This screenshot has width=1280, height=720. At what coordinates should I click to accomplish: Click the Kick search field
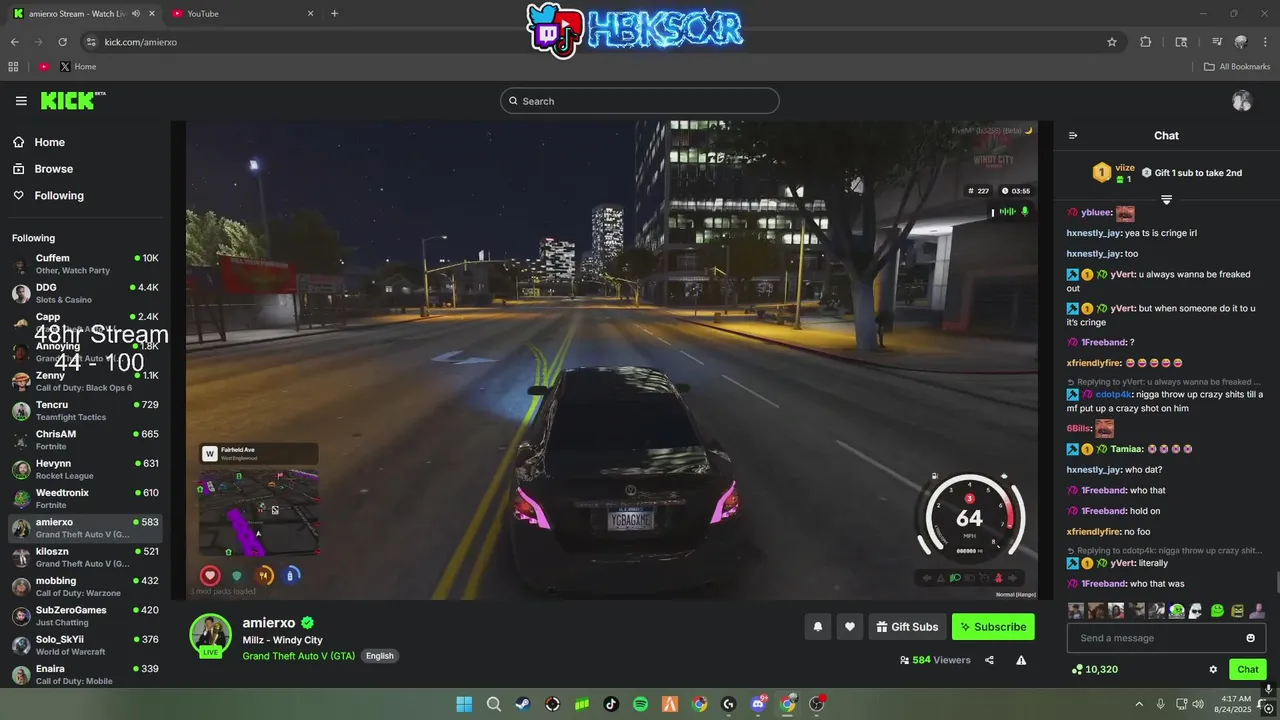640,101
